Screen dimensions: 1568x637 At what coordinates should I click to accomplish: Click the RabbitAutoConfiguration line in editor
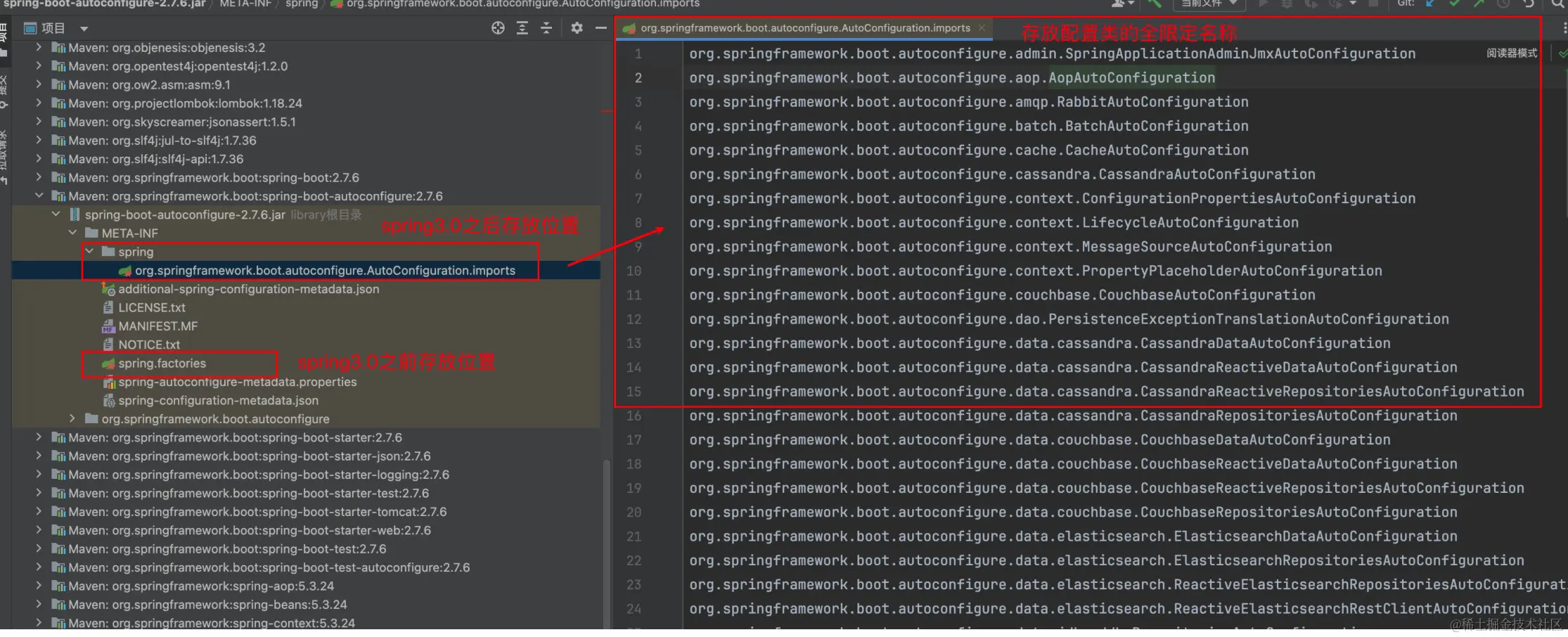pyautogui.click(x=969, y=102)
